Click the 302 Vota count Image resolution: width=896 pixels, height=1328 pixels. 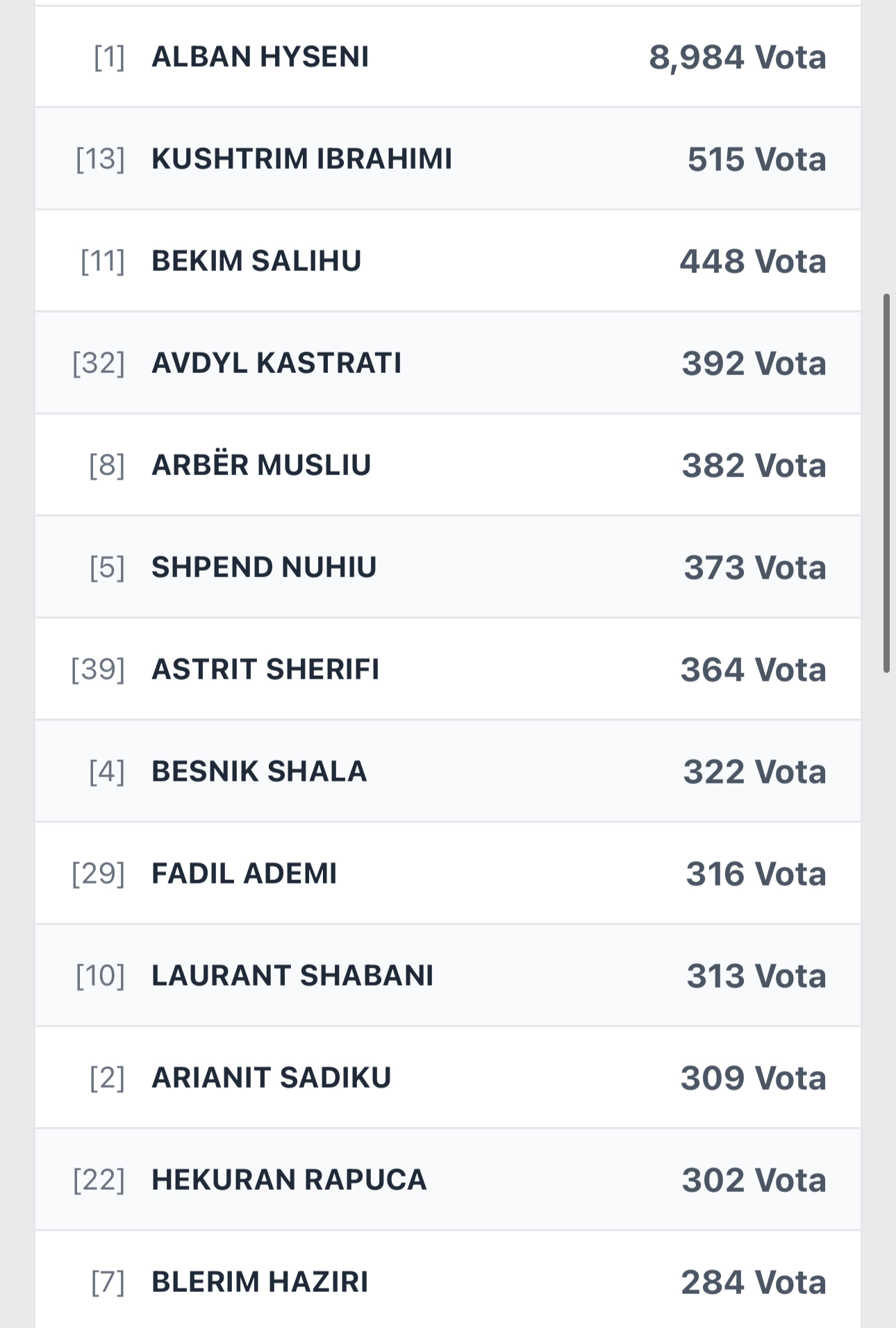pyautogui.click(x=754, y=1180)
